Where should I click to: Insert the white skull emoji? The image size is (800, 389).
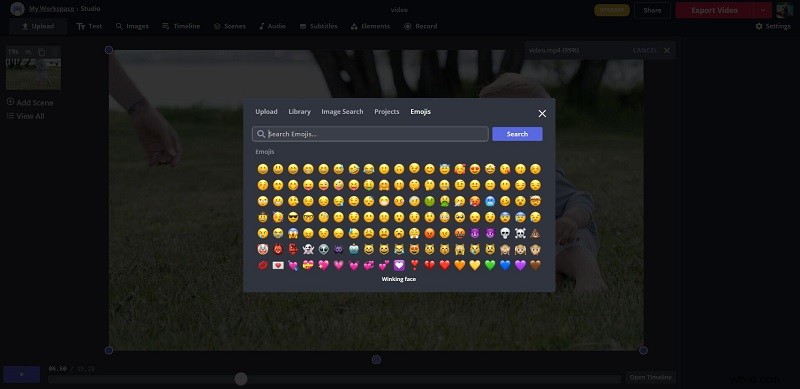click(505, 233)
